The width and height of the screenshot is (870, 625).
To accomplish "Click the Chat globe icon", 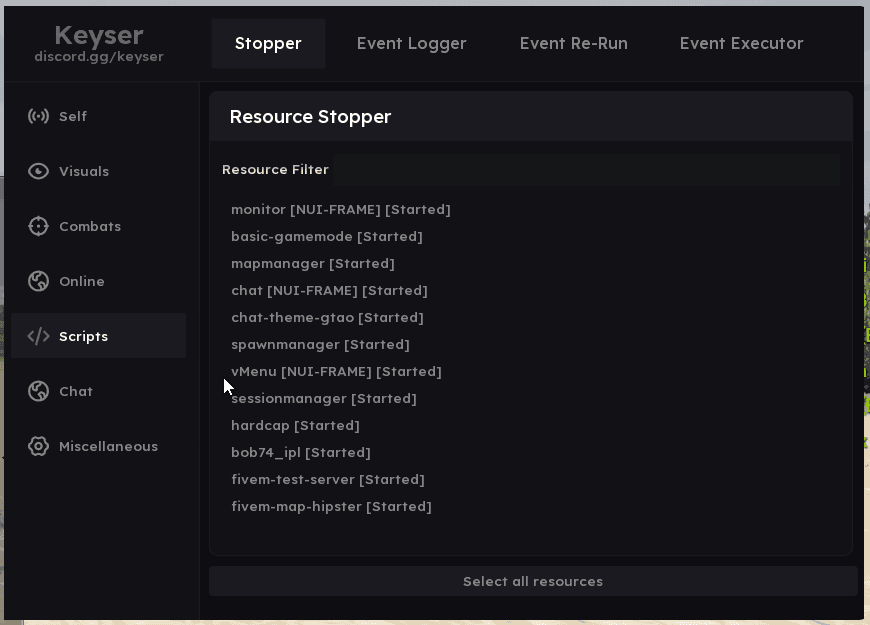I will pos(38,391).
